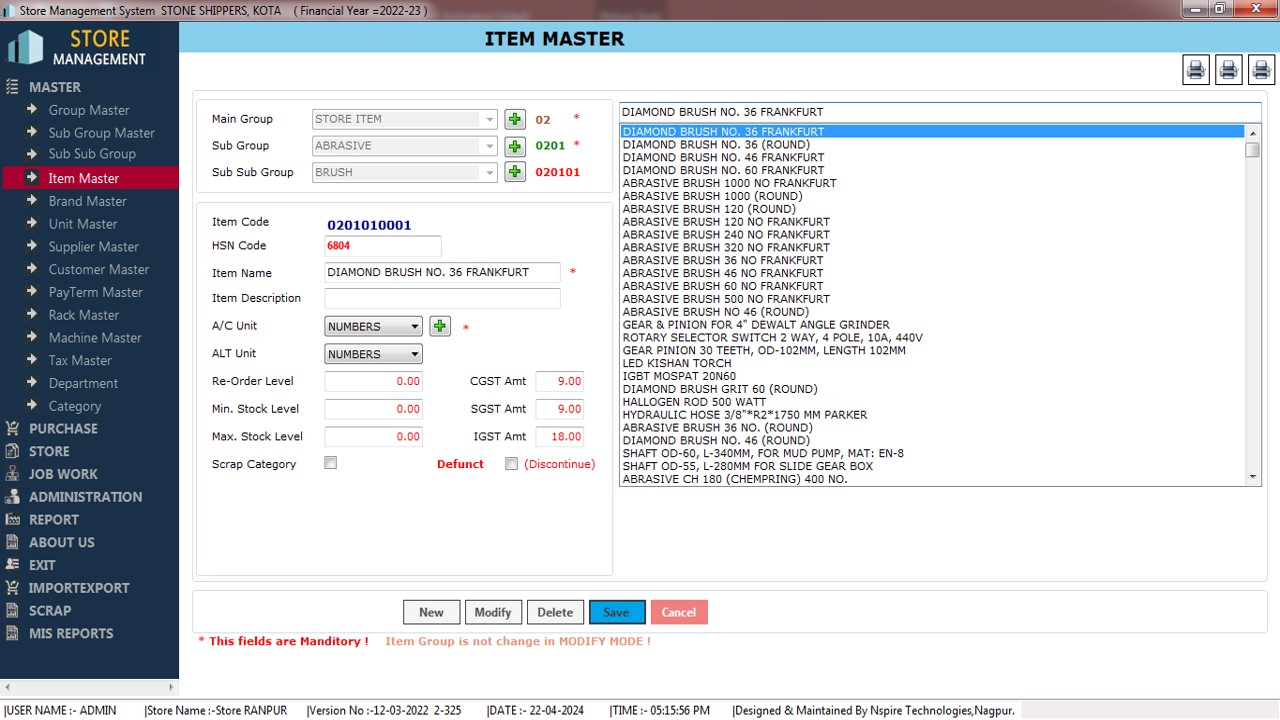Click the Modify button
The height and width of the screenshot is (720, 1280).
click(x=492, y=612)
